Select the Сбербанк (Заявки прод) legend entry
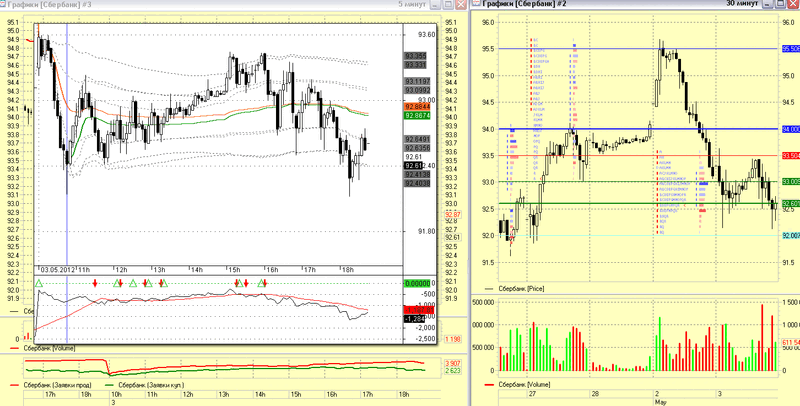This screenshot has height=406, width=800. pyautogui.click(x=57, y=385)
